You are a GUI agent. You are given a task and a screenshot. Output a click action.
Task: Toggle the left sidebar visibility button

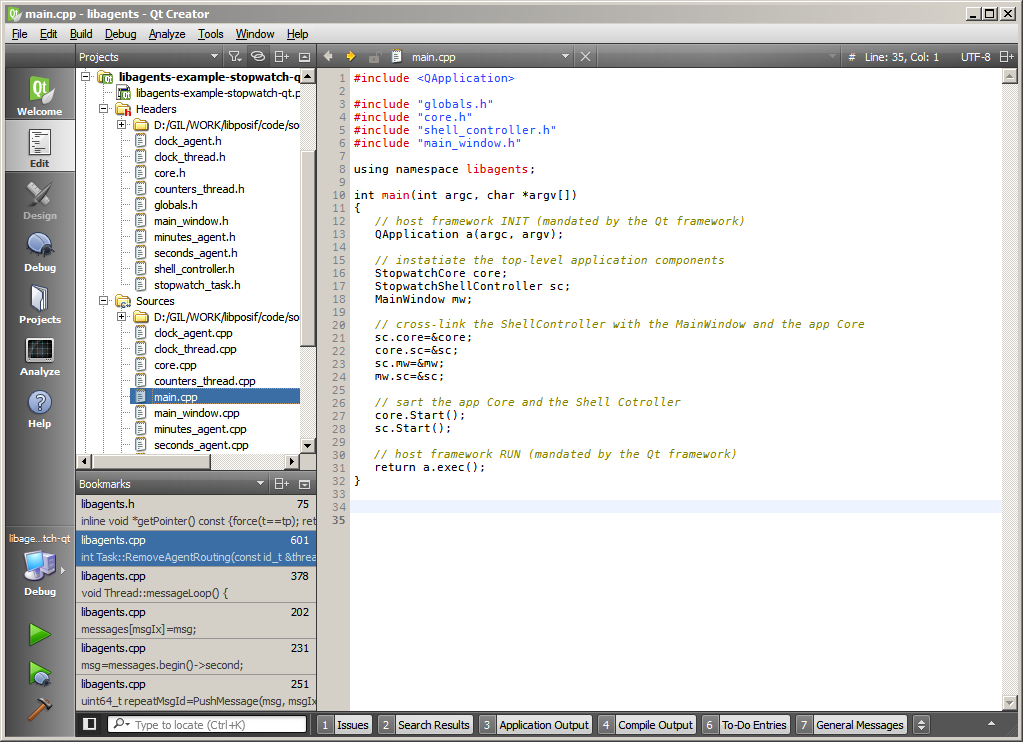click(90, 724)
